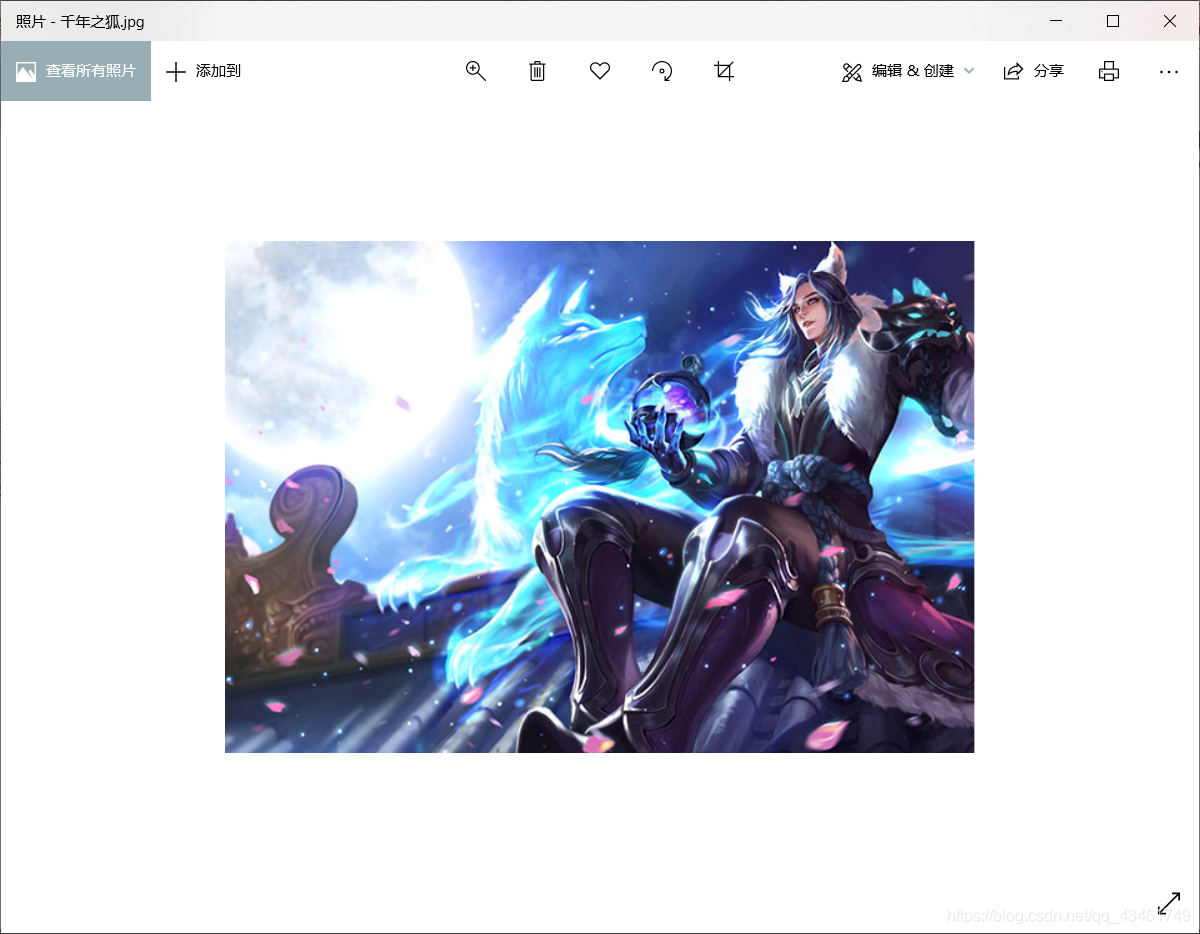Screen dimensions: 1200x934
Task: Open the three-dot more options menu
Action: coord(1169,72)
